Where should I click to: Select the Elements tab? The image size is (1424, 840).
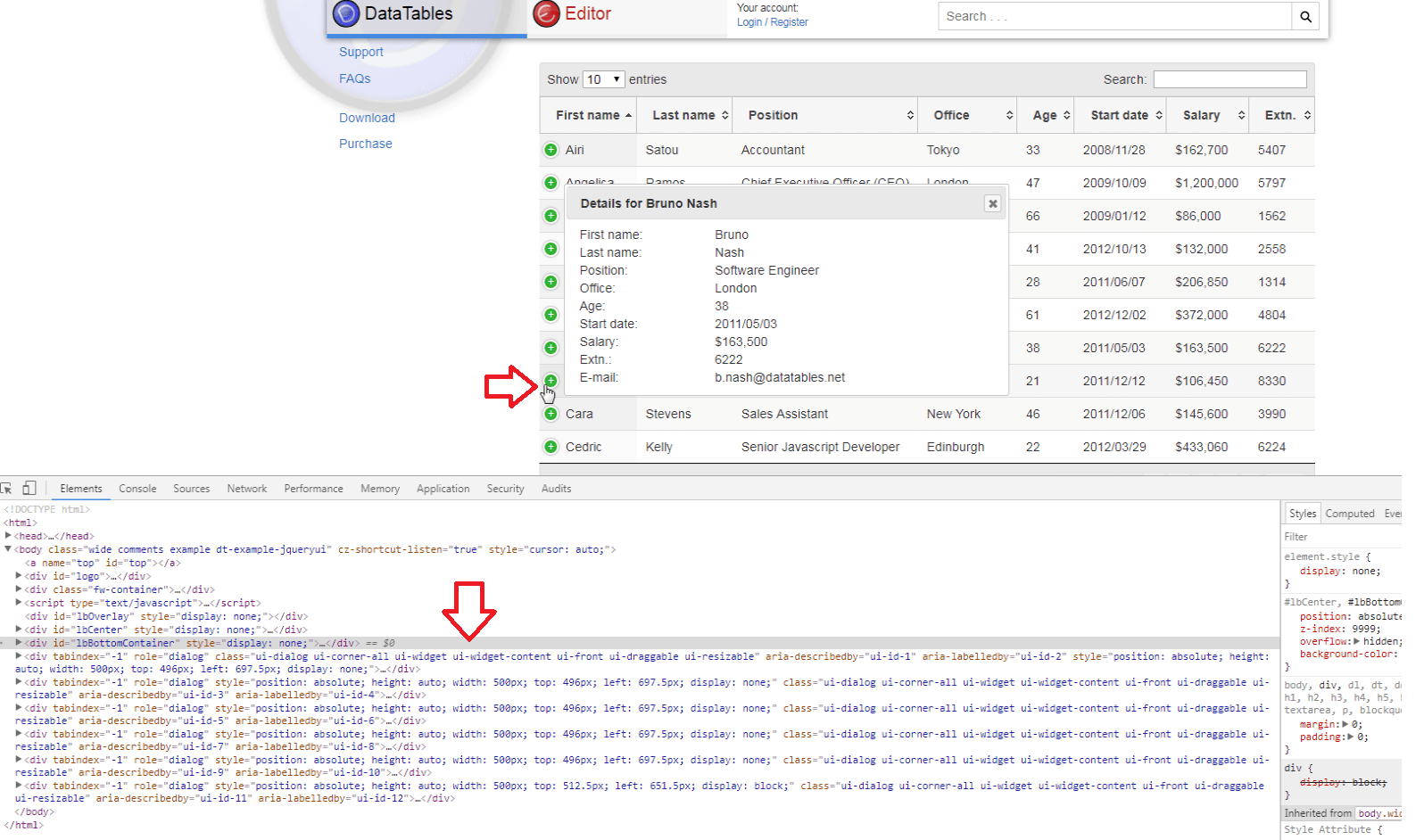pos(81,489)
